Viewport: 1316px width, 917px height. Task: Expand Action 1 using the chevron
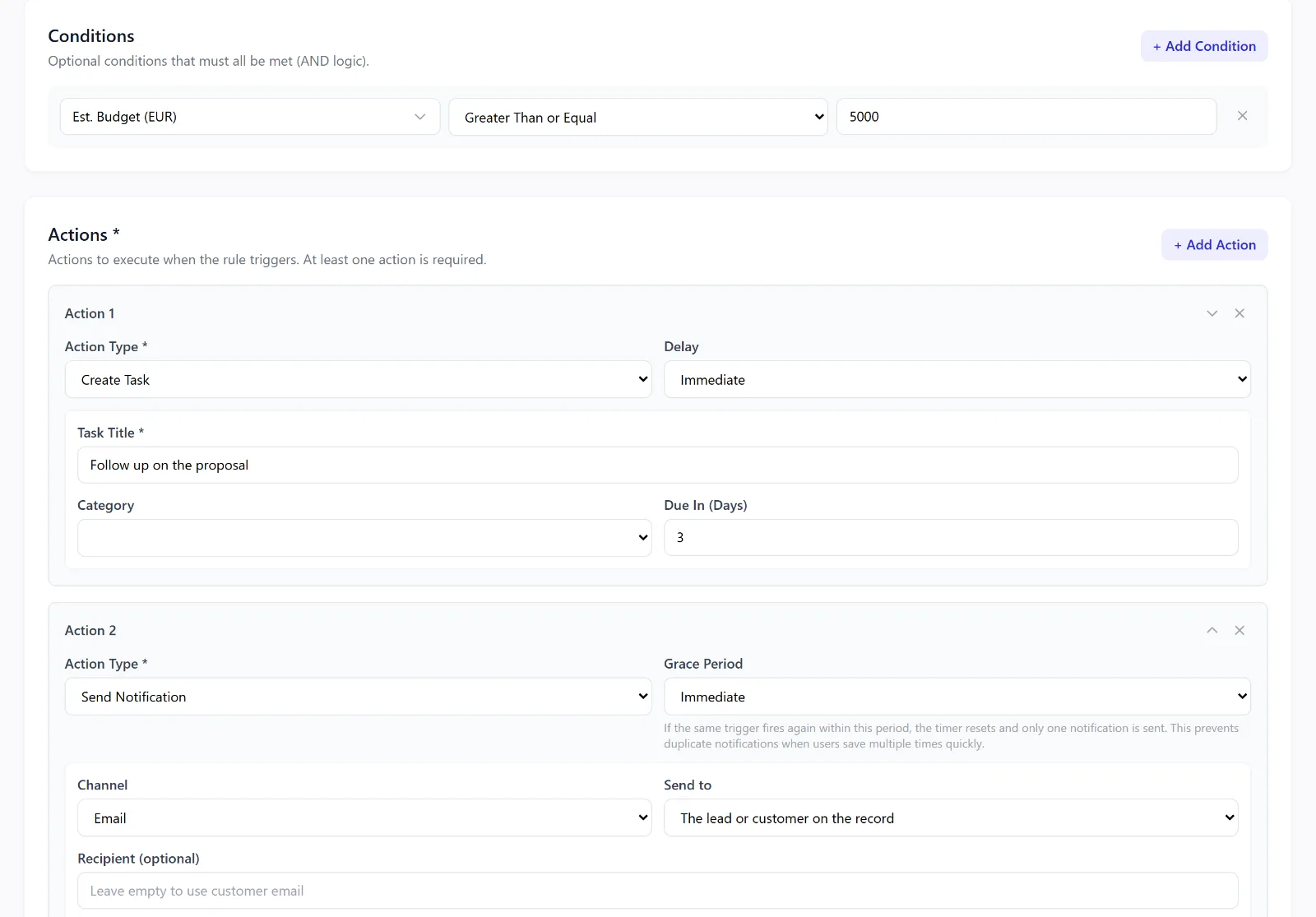pos(1212,313)
